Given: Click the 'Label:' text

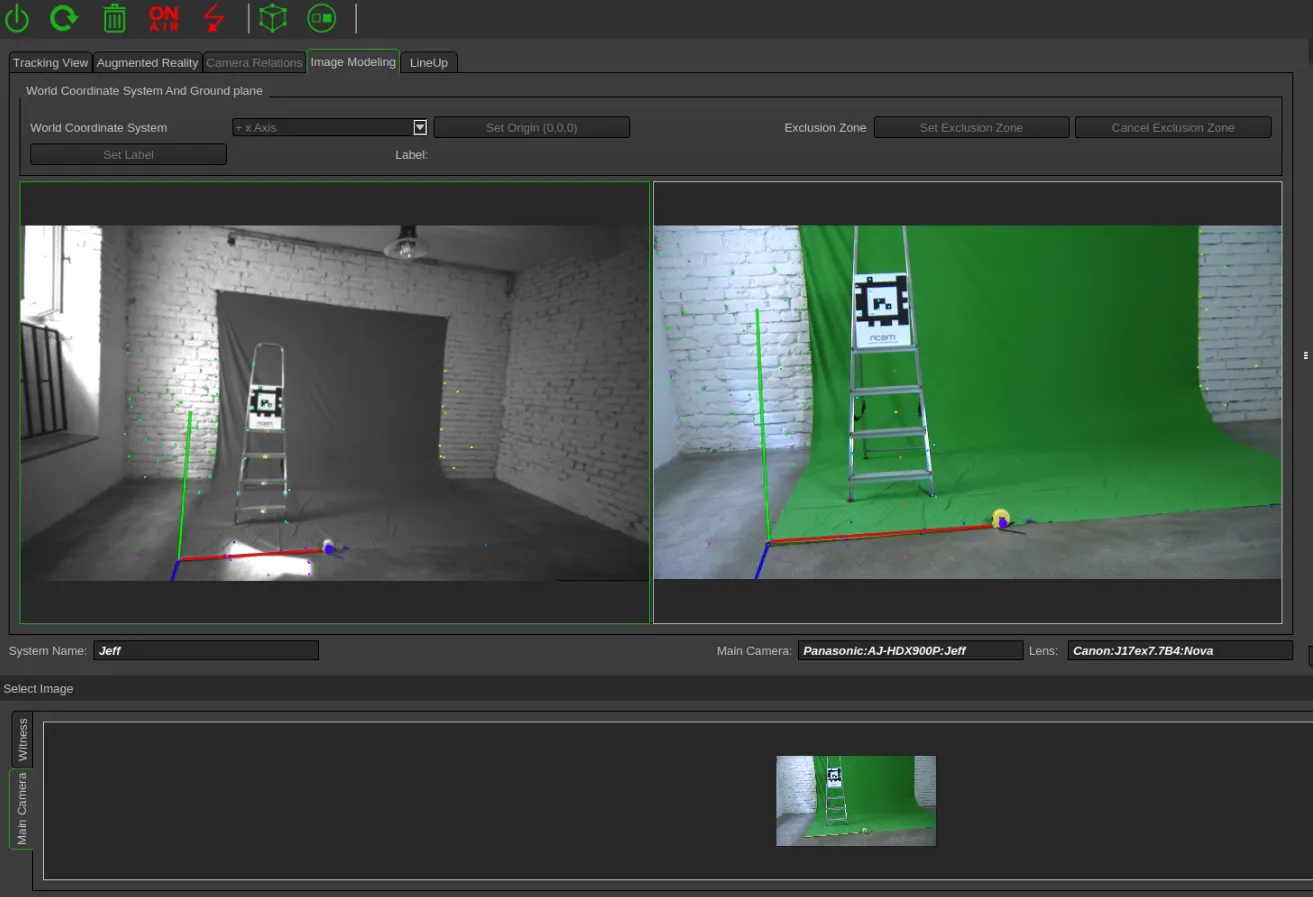Looking at the screenshot, I should click(x=412, y=155).
